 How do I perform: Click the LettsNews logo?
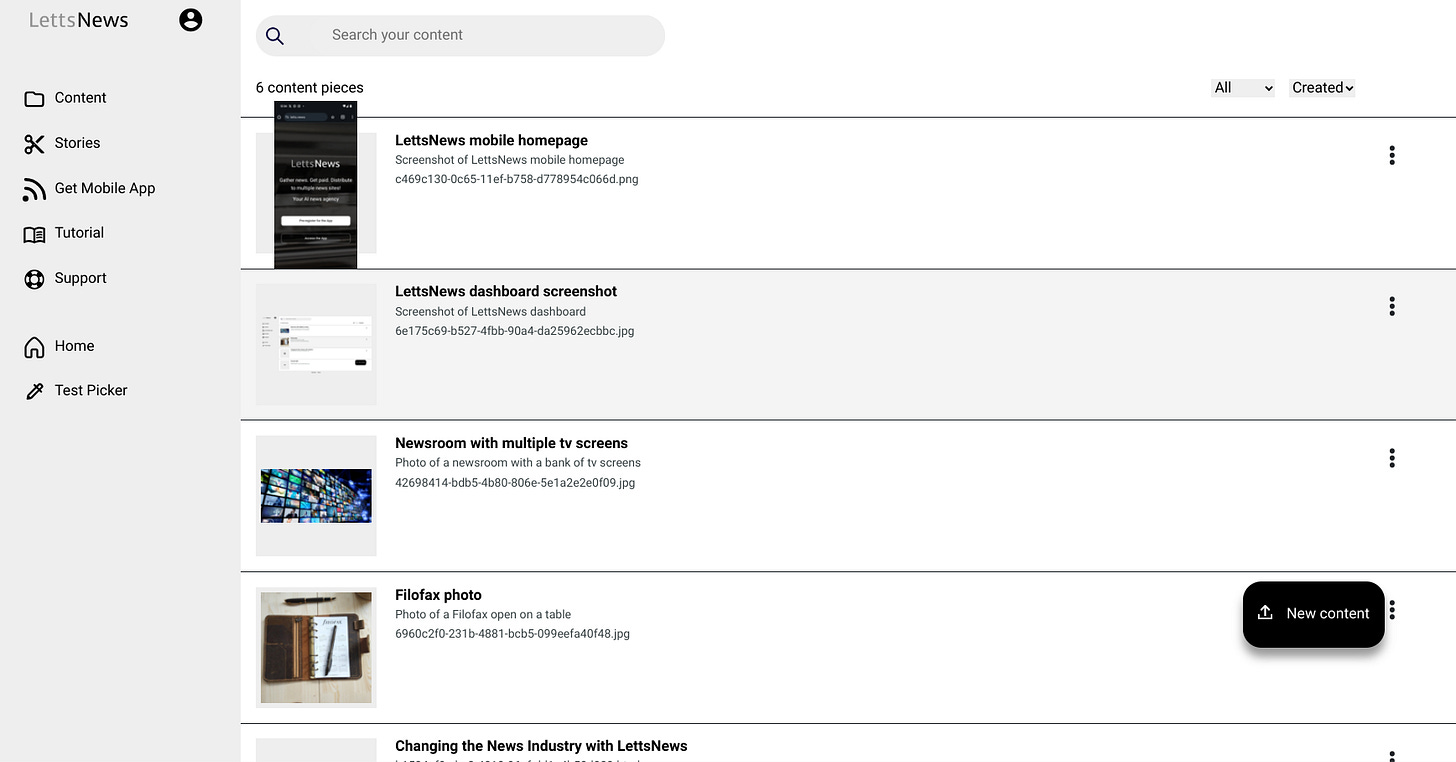pos(78,19)
